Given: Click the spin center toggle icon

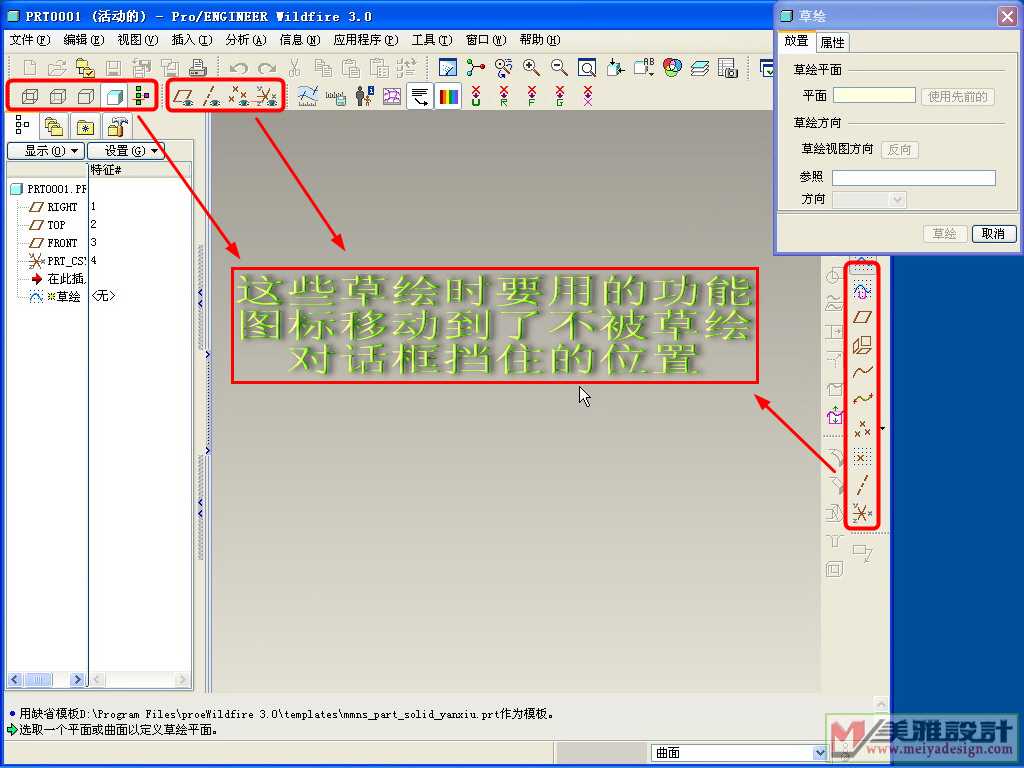Looking at the screenshot, I should (x=475, y=67).
